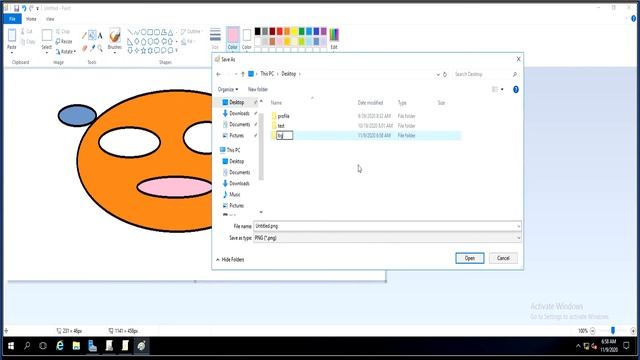Switch to the View ribbon tab
The height and width of the screenshot is (360, 640).
[50, 19]
